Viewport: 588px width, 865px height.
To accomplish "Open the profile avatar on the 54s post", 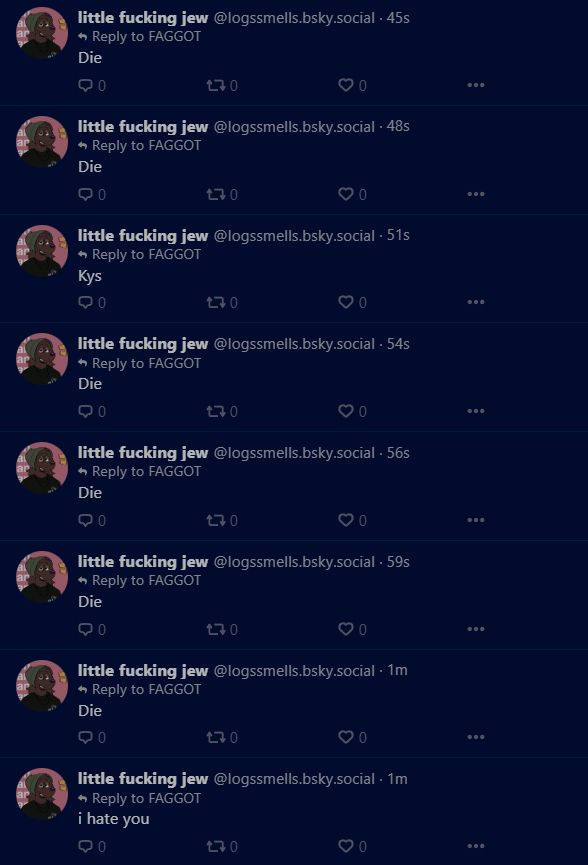I will (x=42, y=359).
